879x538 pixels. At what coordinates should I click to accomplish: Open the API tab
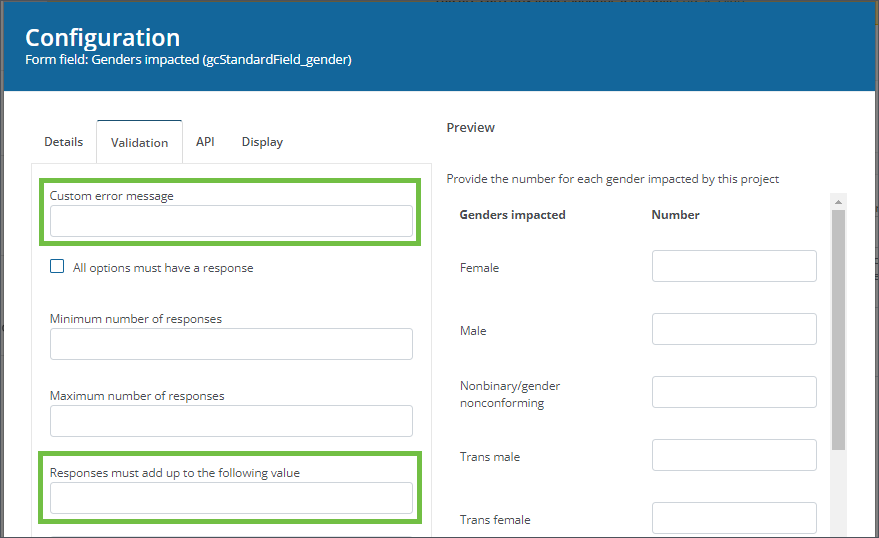205,142
